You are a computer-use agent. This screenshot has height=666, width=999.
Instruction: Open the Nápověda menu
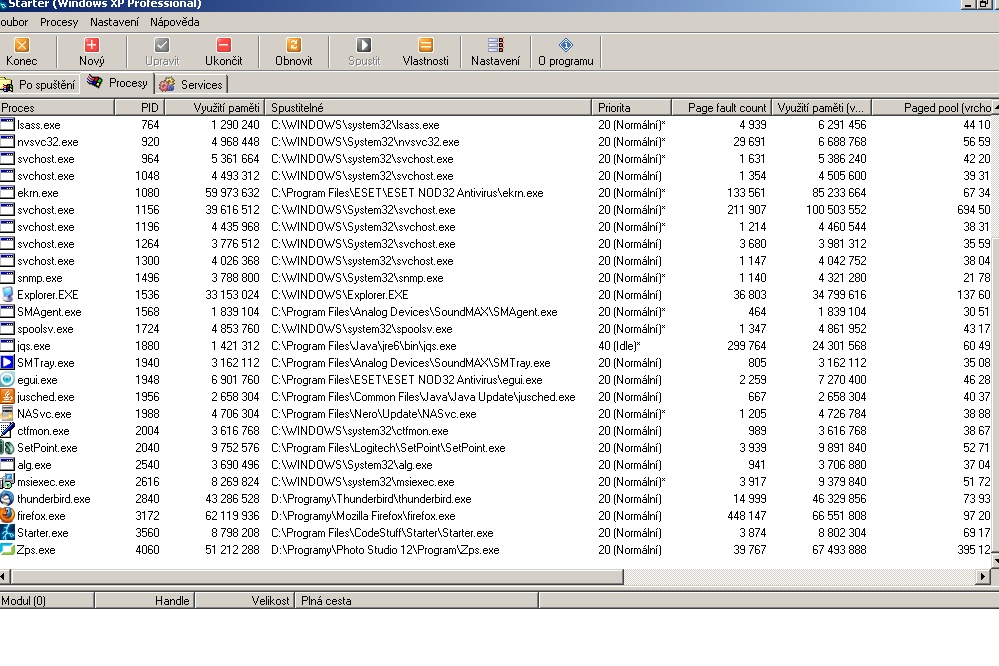coord(174,22)
